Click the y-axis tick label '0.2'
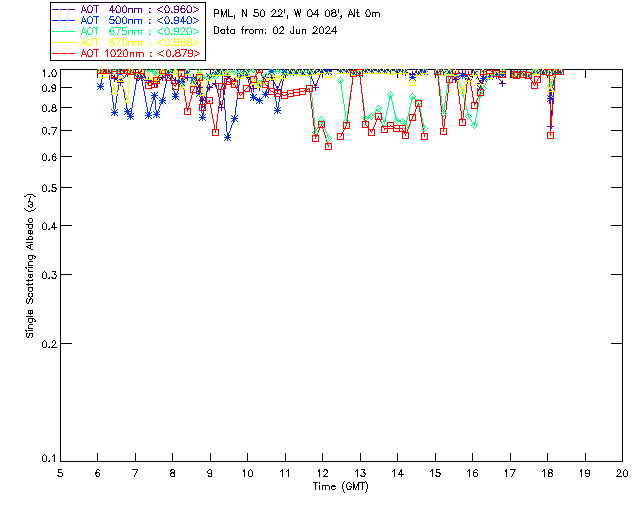Screen dimensions: 640x512 (49, 344)
